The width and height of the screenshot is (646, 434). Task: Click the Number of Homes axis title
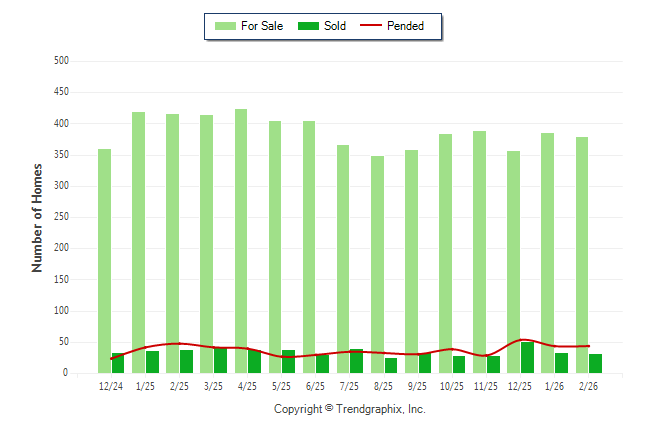click(x=37, y=217)
